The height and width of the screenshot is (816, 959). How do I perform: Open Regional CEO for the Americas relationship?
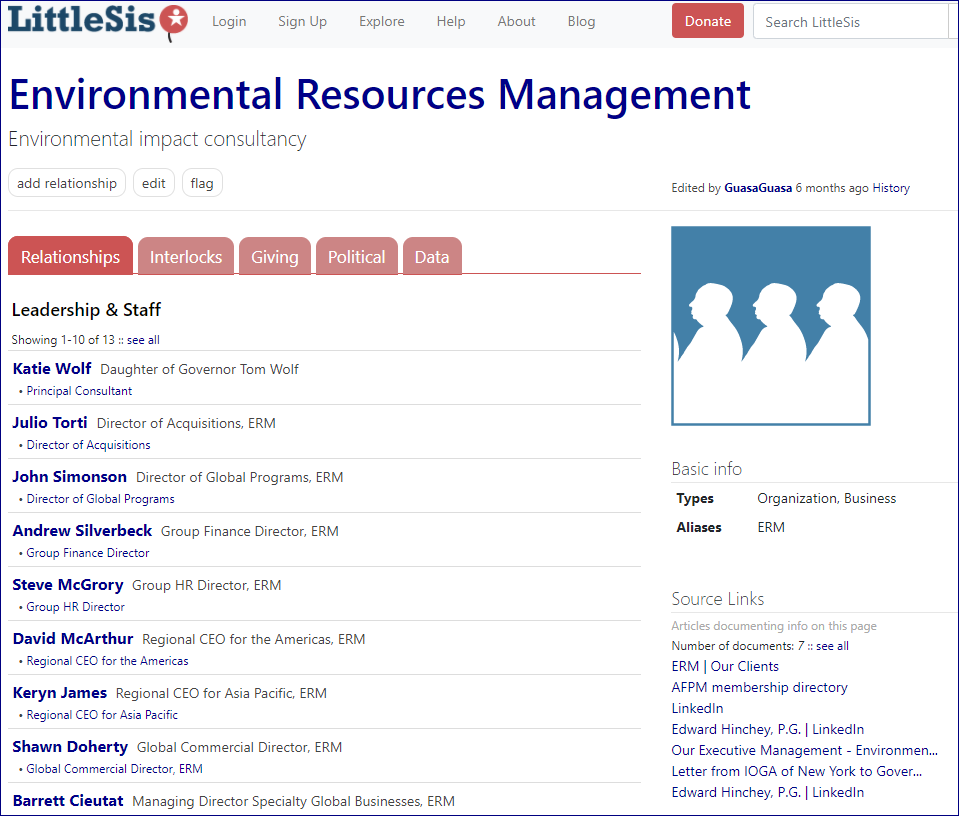(x=107, y=661)
